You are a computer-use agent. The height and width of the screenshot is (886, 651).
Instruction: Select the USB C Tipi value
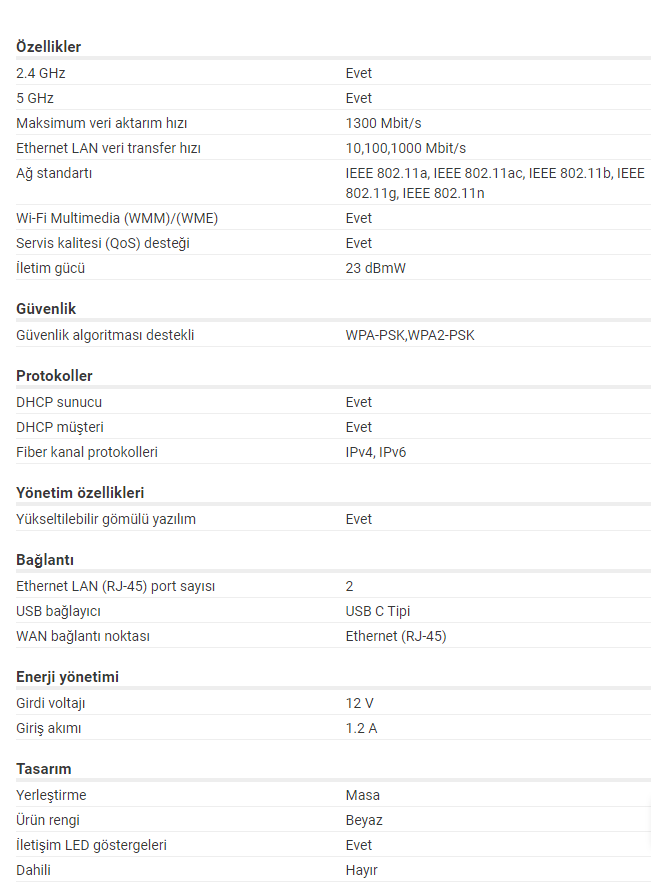coord(377,611)
